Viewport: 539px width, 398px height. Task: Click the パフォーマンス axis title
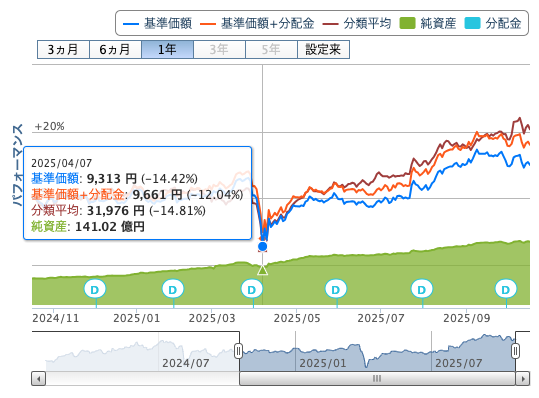tap(18, 165)
